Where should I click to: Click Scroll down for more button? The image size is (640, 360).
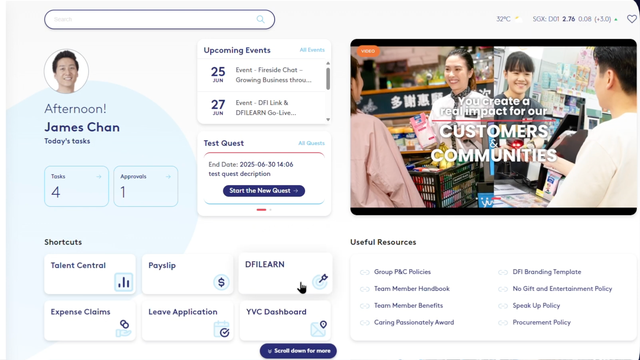pos(298,351)
